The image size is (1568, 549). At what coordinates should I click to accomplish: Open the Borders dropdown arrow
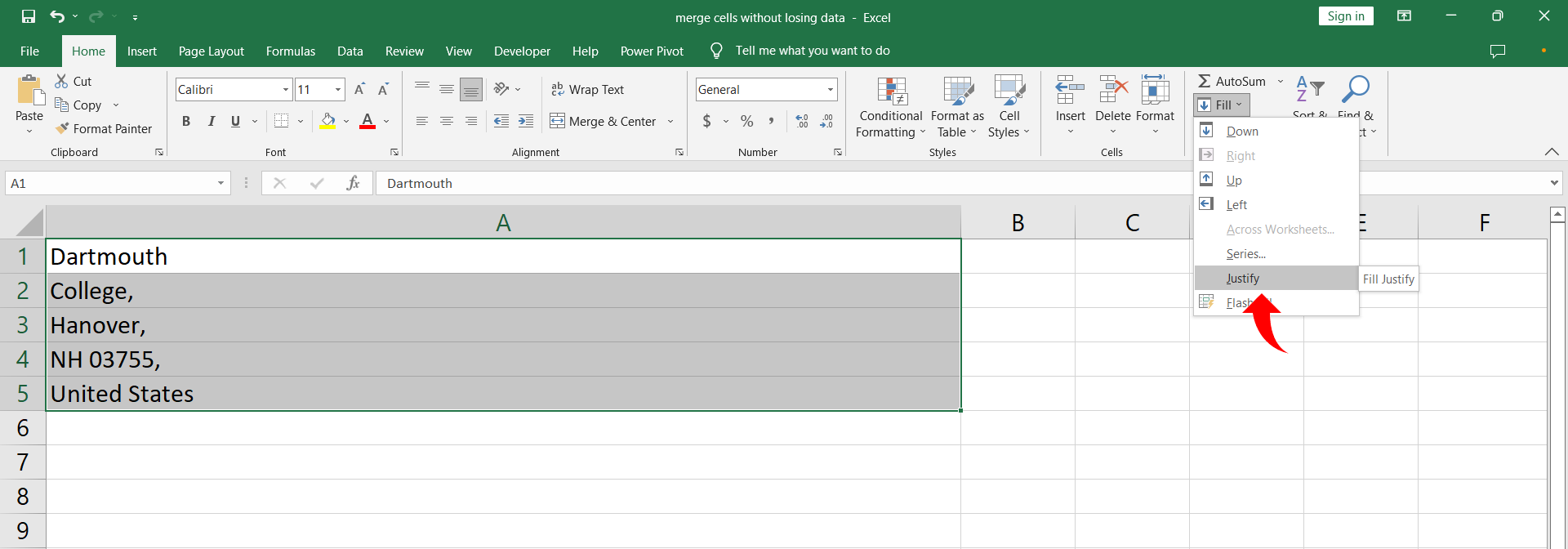tap(301, 121)
